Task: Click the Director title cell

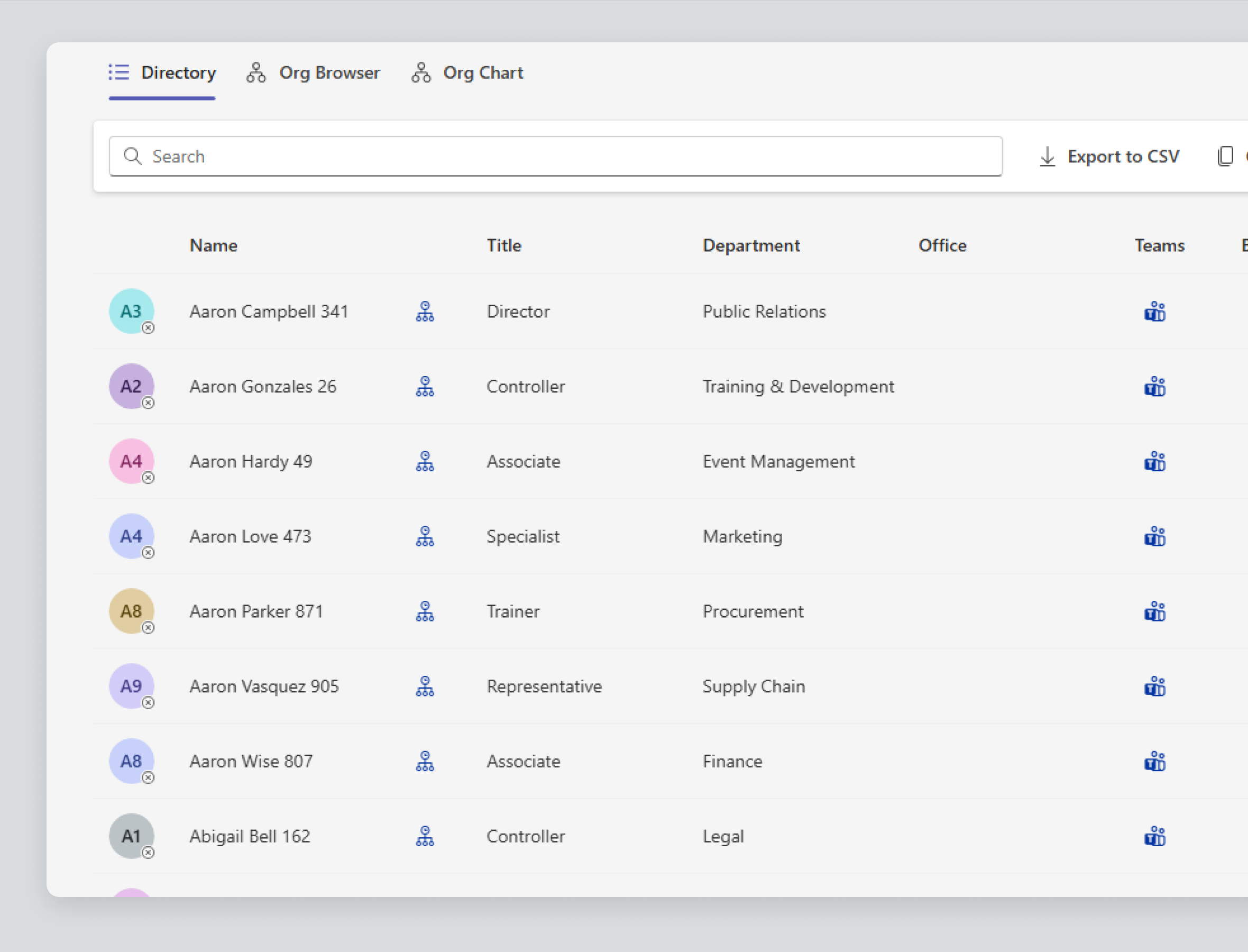Action: 518,312
